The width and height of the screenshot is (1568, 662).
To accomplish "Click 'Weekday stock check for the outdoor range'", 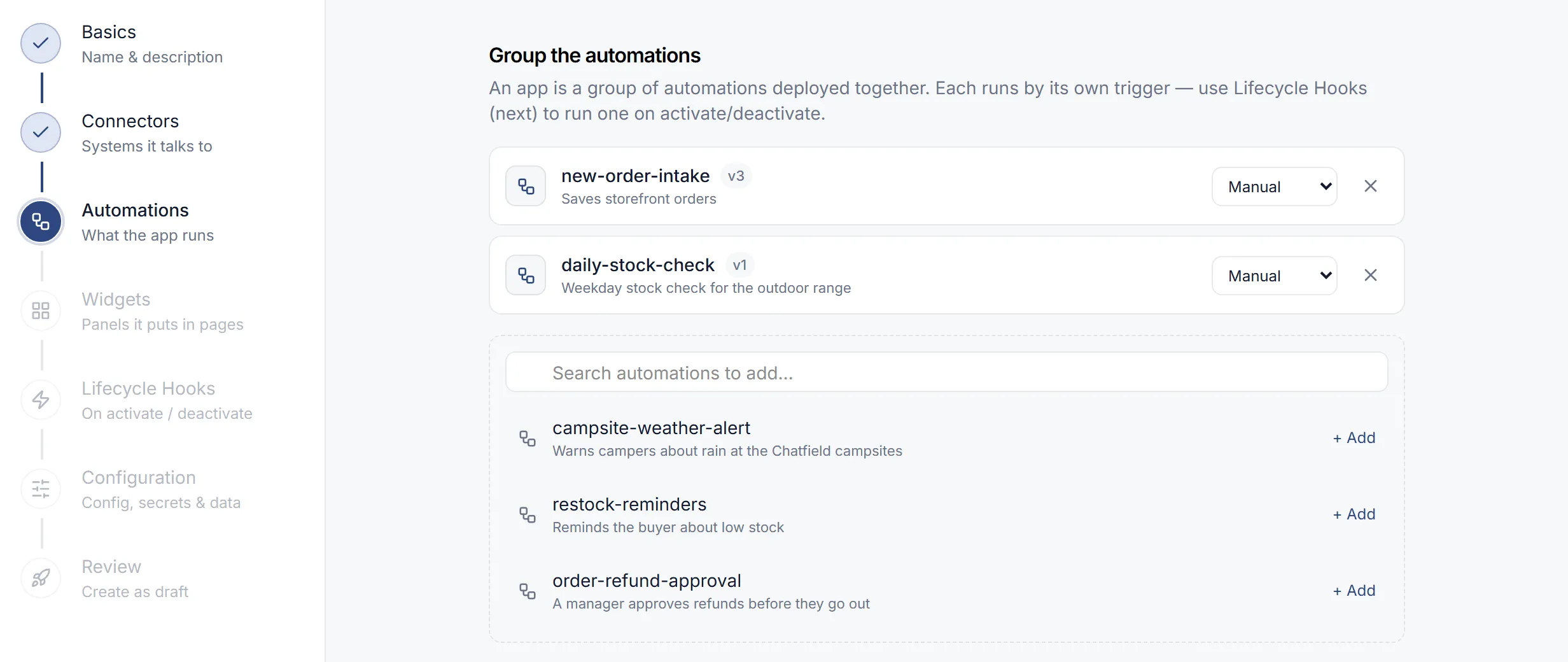I will coord(706,288).
